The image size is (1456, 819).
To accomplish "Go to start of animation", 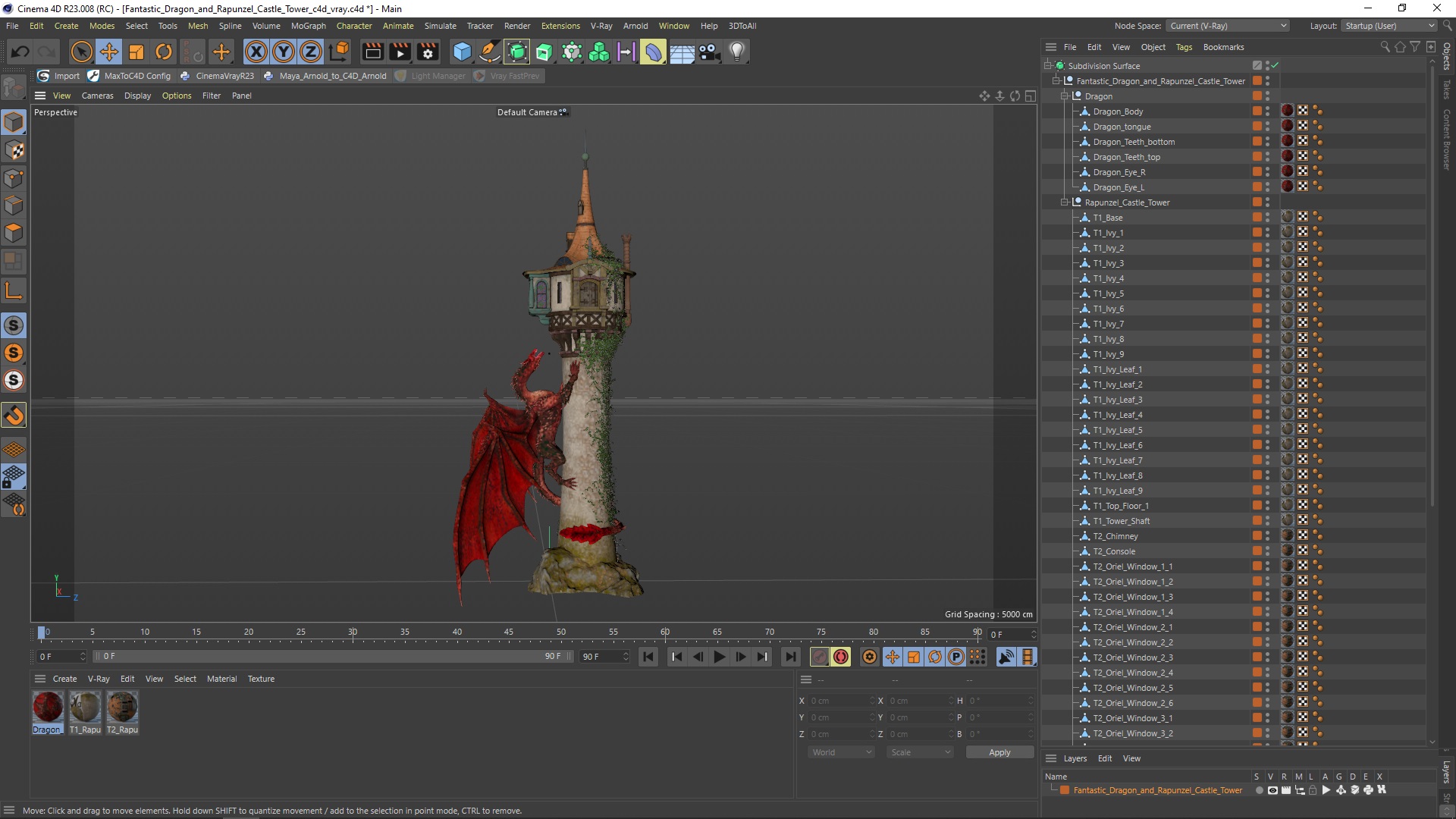I will [648, 657].
